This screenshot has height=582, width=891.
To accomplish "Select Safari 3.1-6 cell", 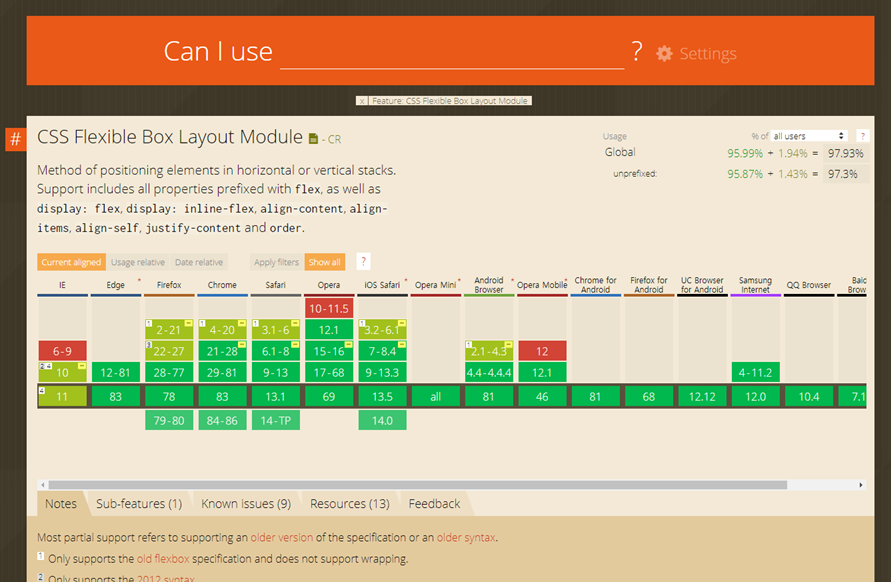I will tap(276, 330).
